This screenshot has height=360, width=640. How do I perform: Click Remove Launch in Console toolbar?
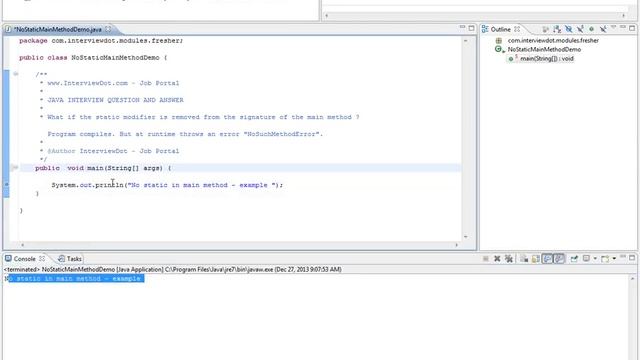[497, 259]
